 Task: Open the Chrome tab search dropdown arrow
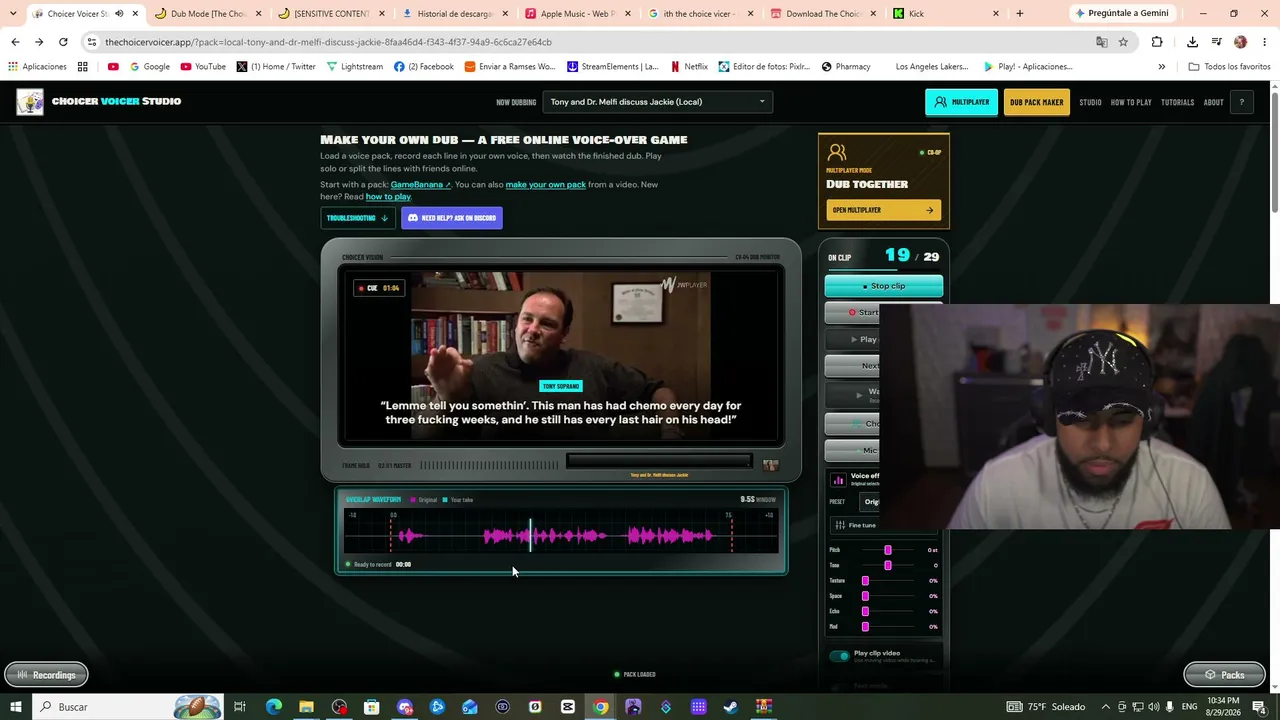click(13, 14)
